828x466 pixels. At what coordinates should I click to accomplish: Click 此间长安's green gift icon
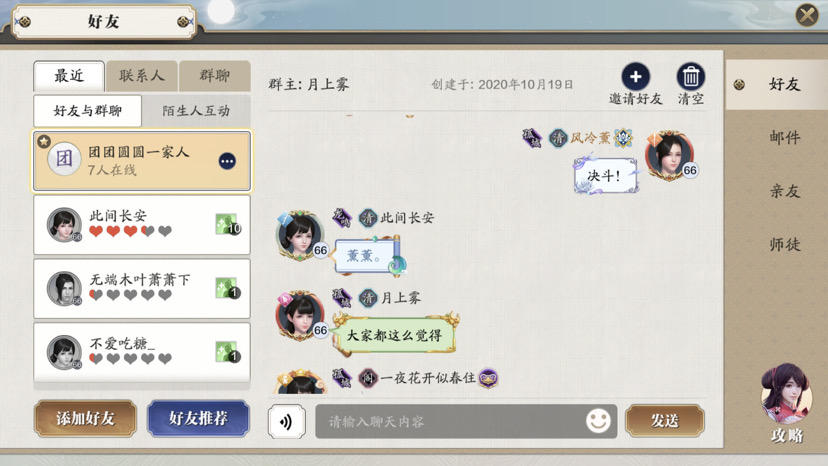[x=228, y=225]
